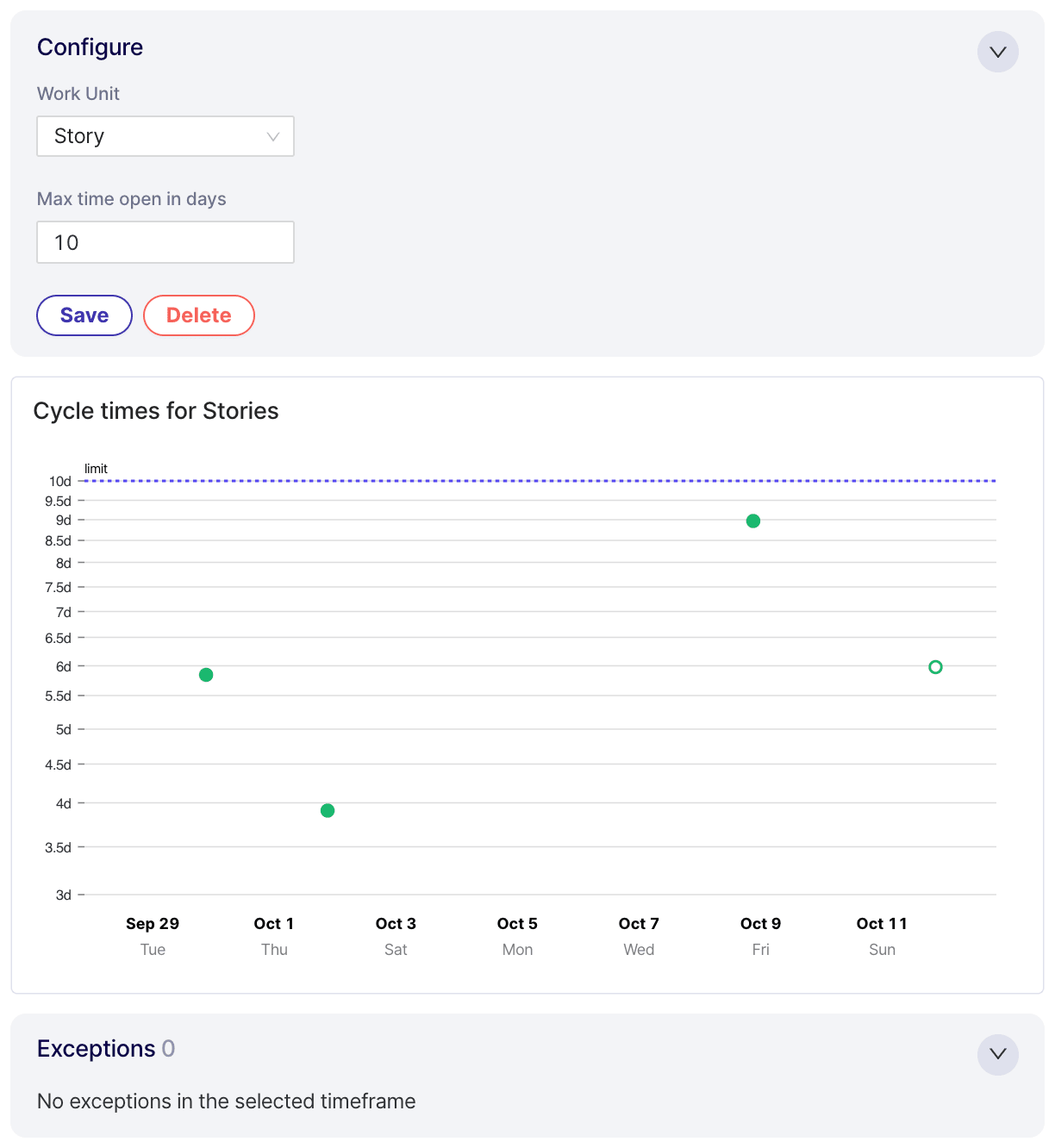Click the hollow green data point at 6d
Image resolution: width=1055 pixels, height=1148 pixels.
tap(935, 667)
